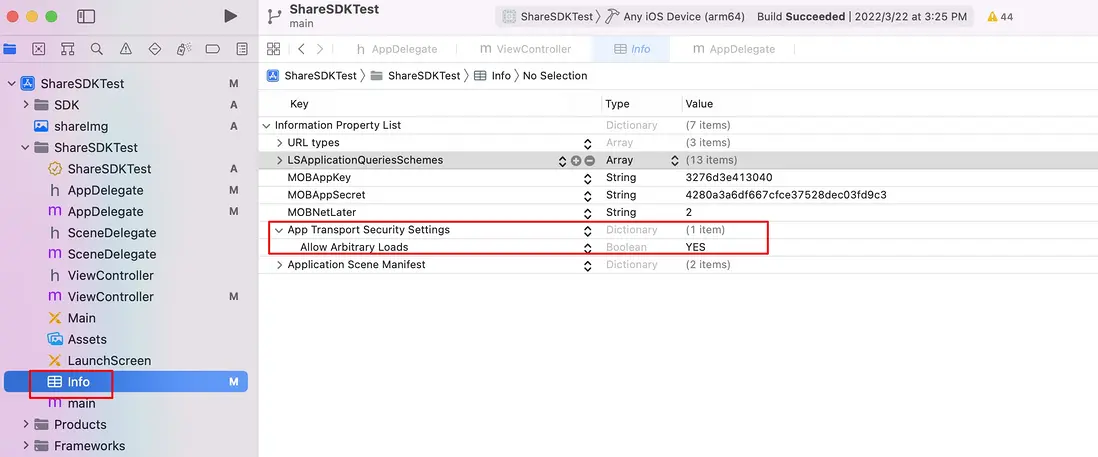
Task: Open the Issue navigator warning triangle icon
Action: click(125, 48)
